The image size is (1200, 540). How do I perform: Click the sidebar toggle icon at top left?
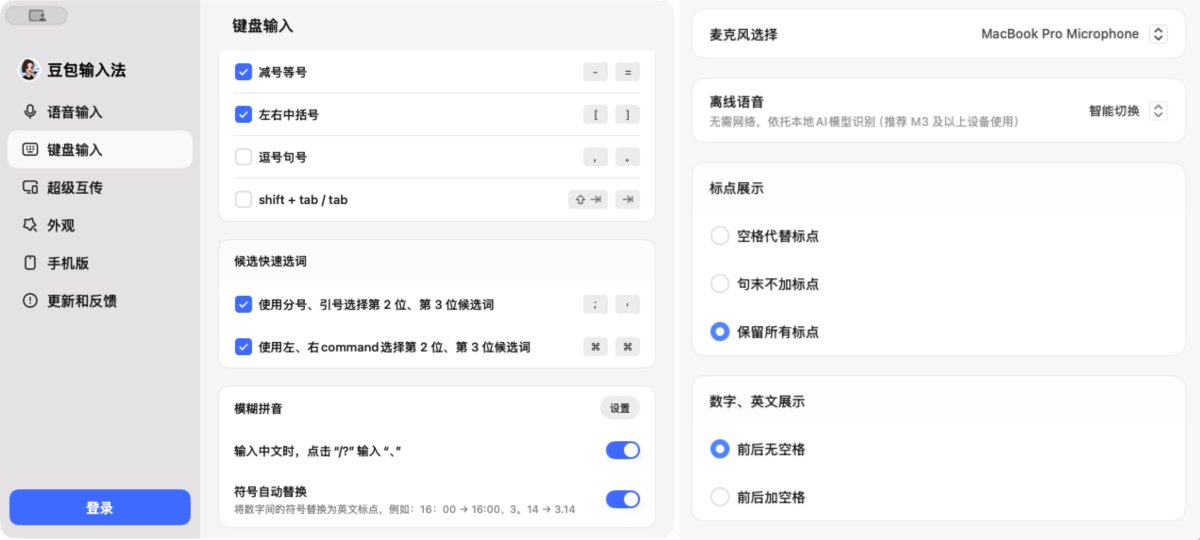coord(37,16)
